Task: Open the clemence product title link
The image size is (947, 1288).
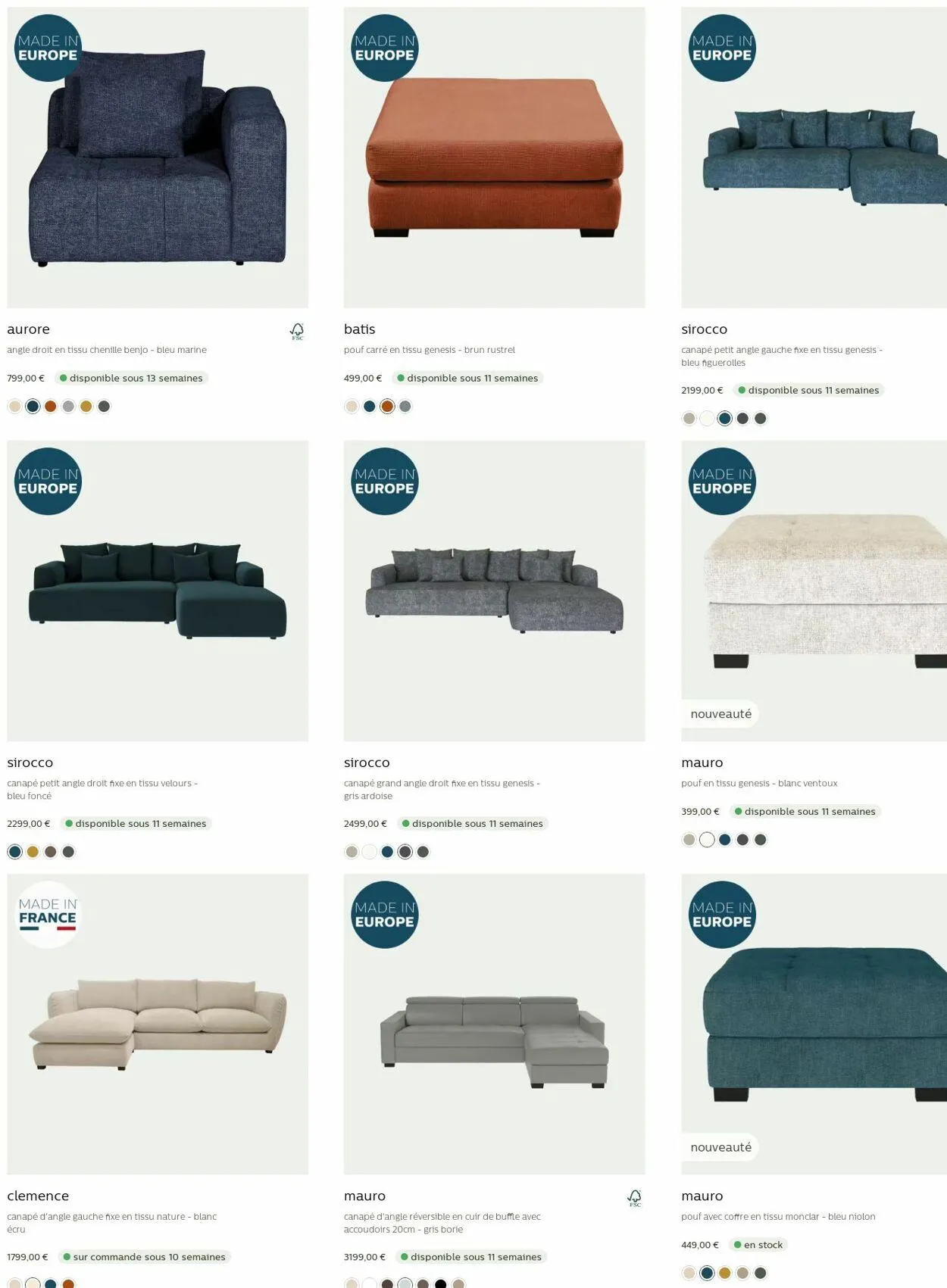Action: click(x=38, y=1196)
